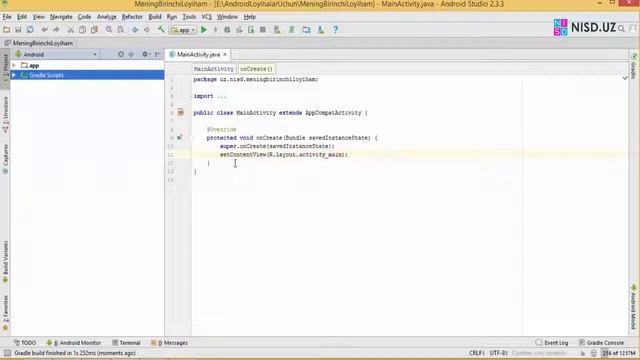The image size is (640, 360).
Task: Switch to MainActivity.java editor tab
Action: coord(198,54)
